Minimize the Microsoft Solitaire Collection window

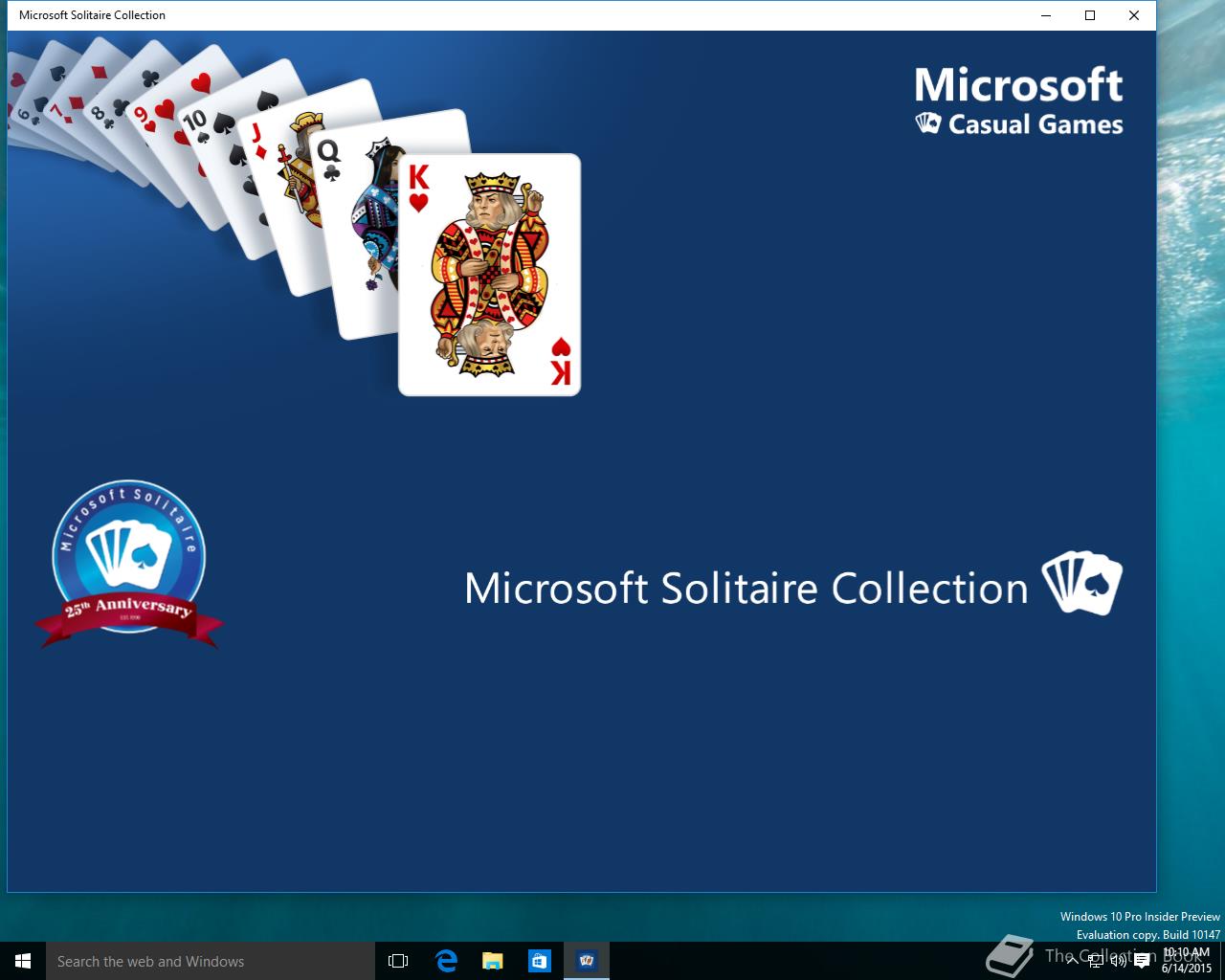(1046, 15)
